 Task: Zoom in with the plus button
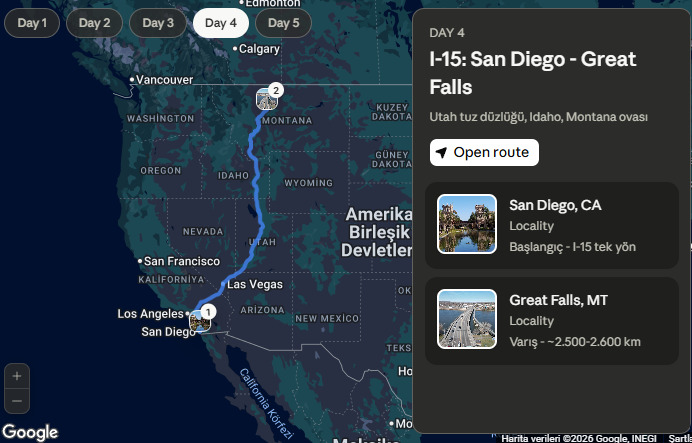pyautogui.click(x=17, y=376)
